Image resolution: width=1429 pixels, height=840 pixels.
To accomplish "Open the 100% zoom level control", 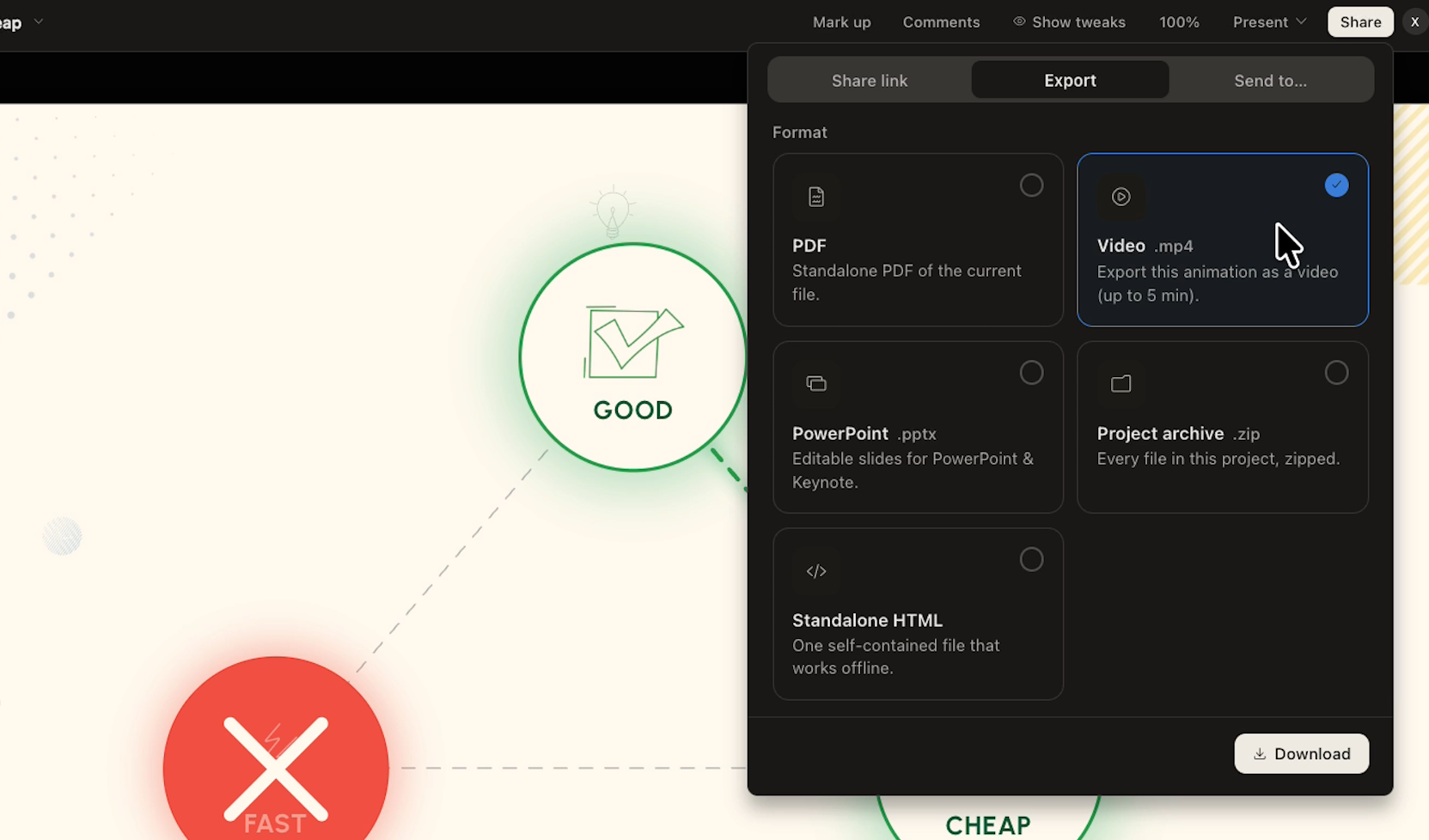I will [x=1179, y=22].
